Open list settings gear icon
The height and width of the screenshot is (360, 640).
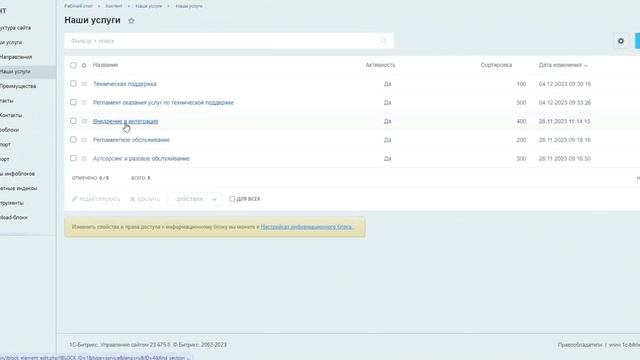click(621, 41)
